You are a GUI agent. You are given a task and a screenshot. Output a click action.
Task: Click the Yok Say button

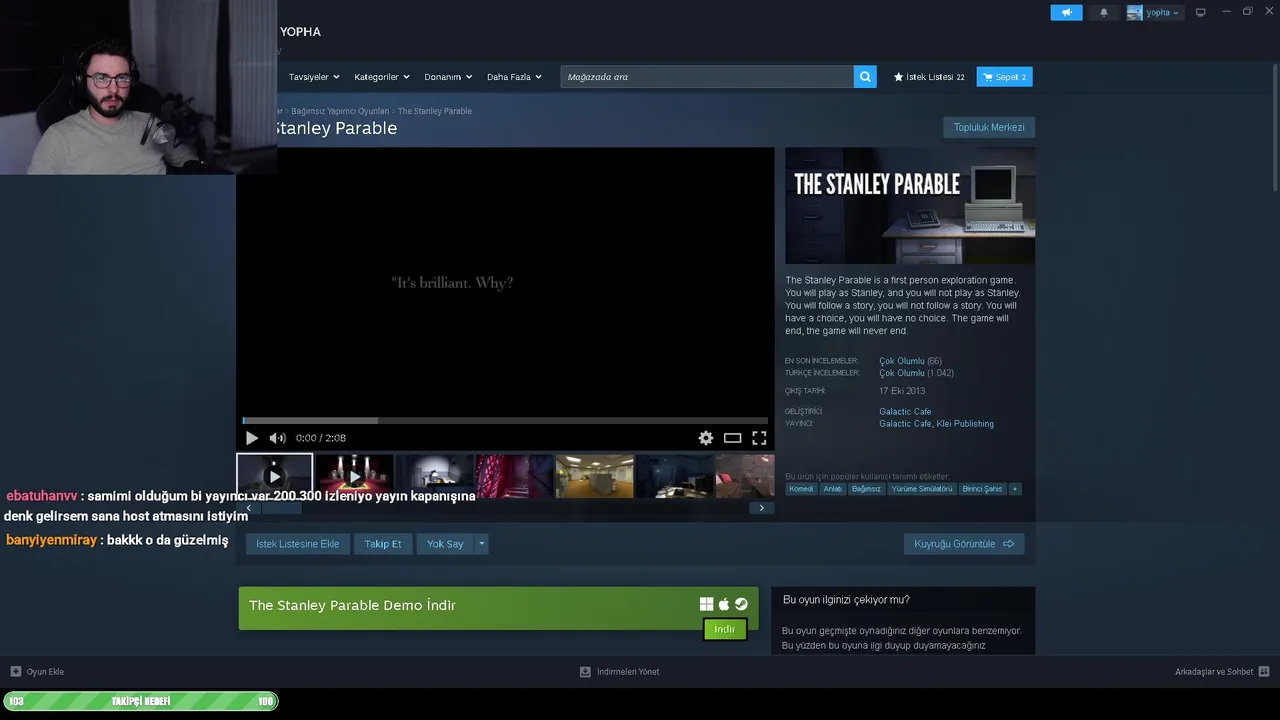click(445, 544)
